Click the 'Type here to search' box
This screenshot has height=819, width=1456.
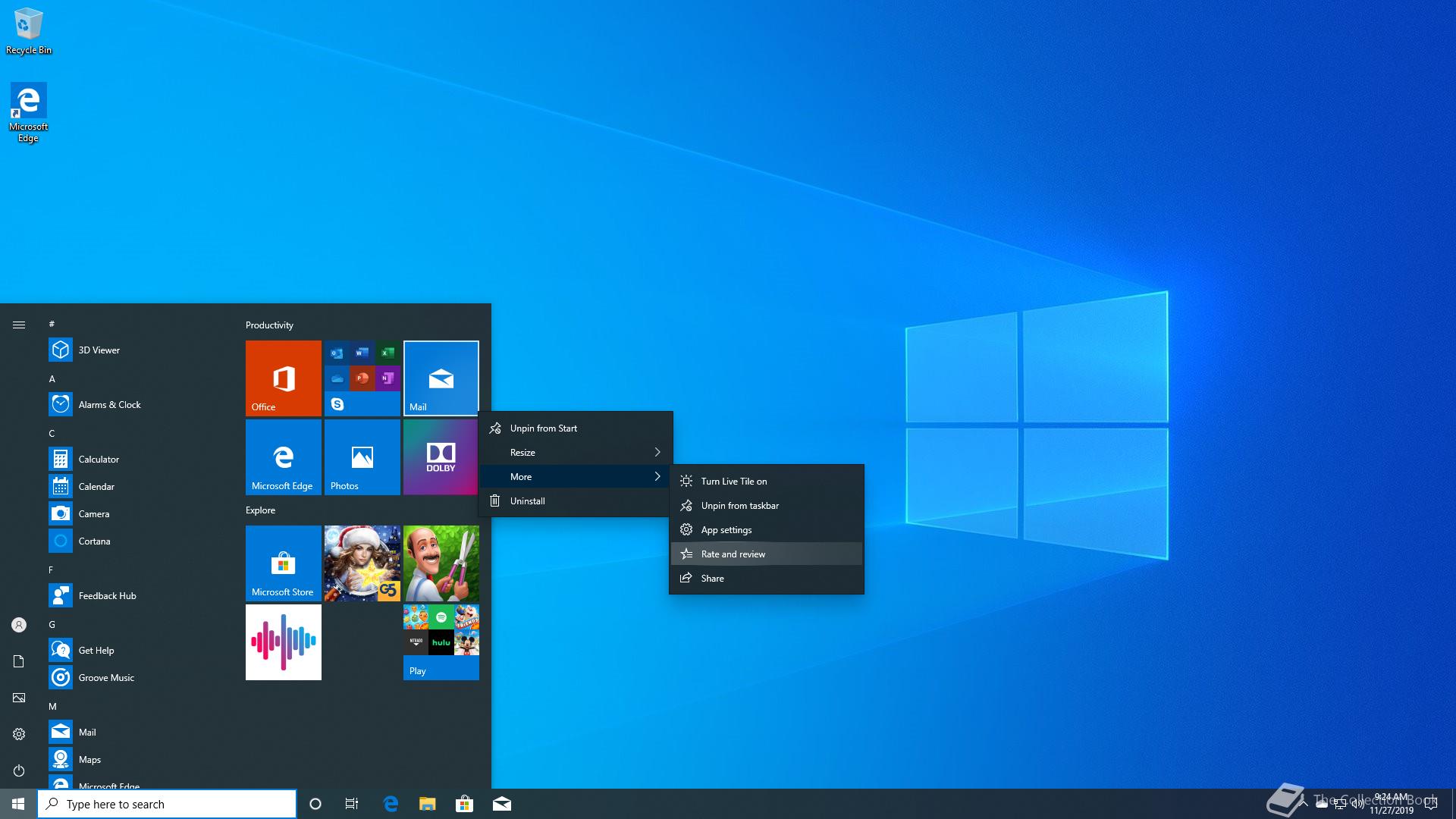point(167,804)
